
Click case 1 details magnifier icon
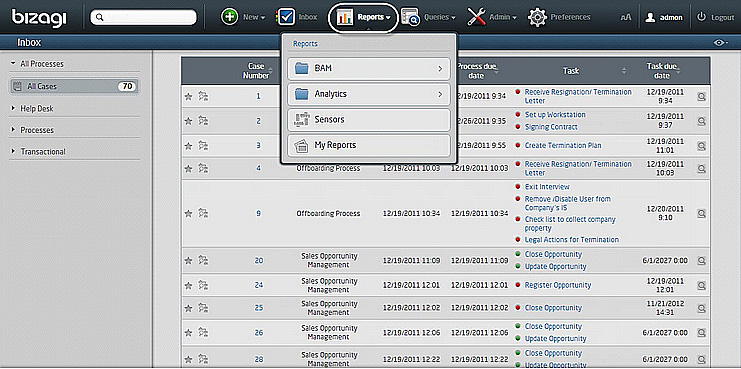[701, 96]
